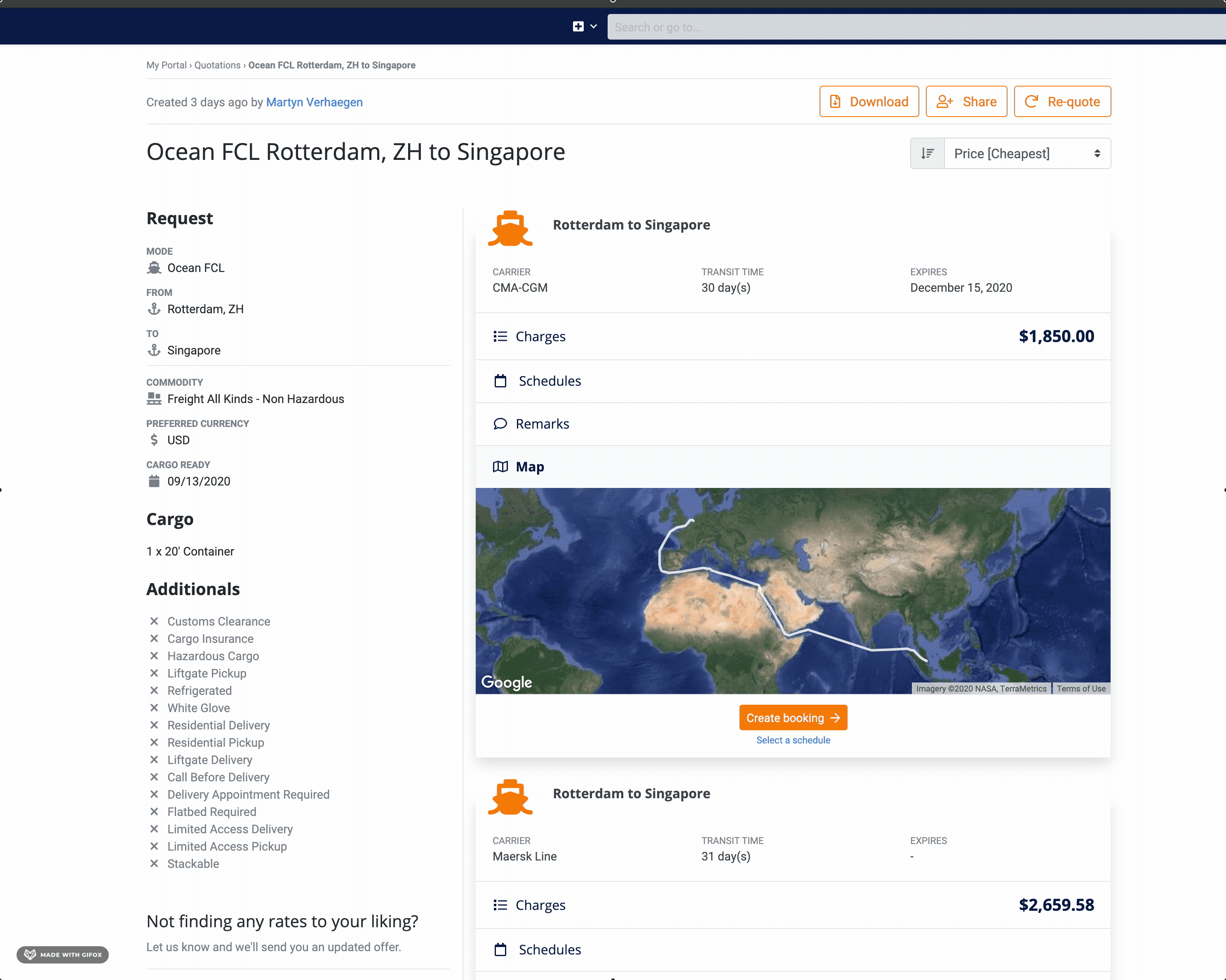Click the anchor icon beside Singapore
The height and width of the screenshot is (980, 1226).
(154, 350)
